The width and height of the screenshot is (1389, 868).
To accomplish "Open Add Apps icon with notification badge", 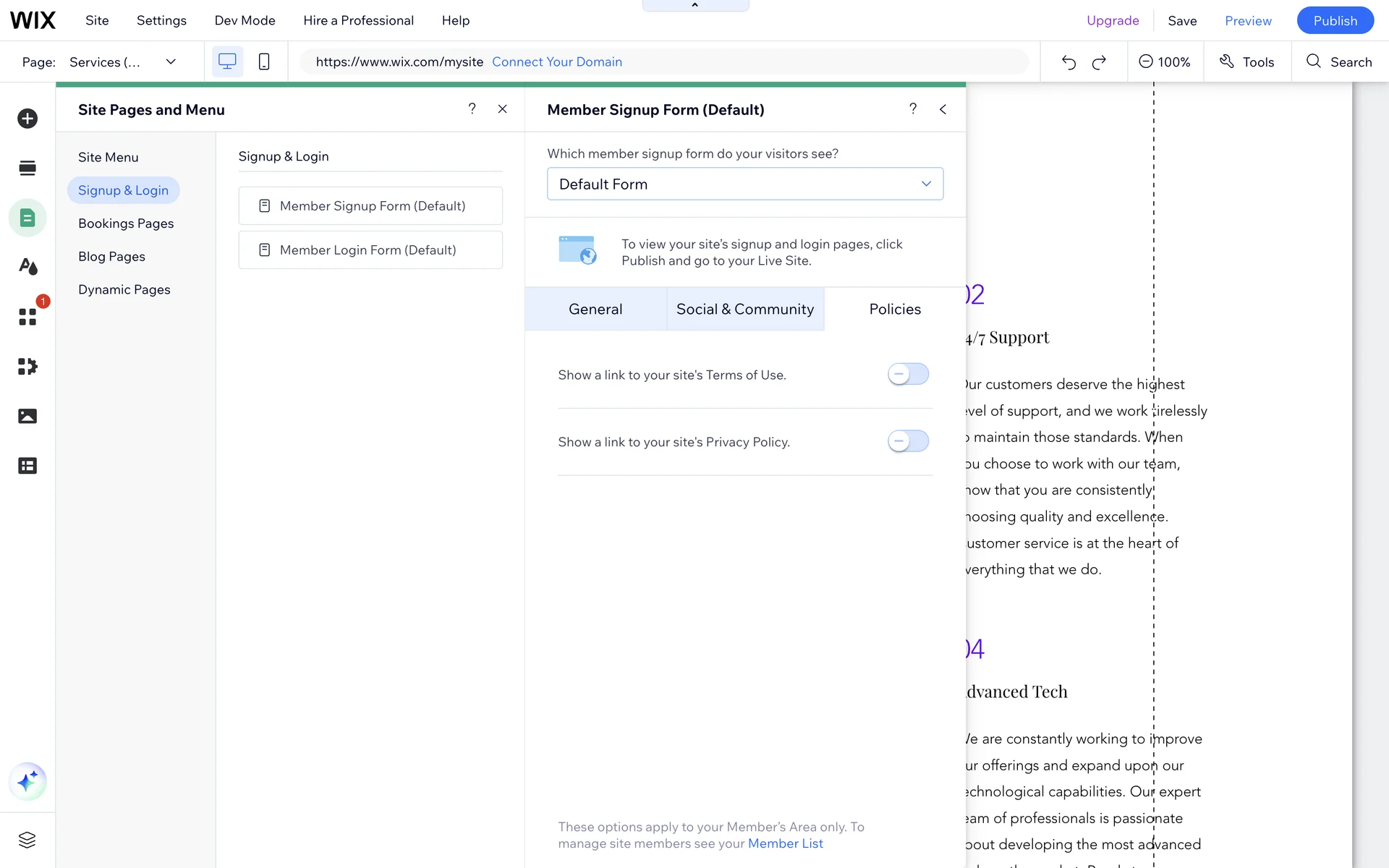I will point(27,317).
